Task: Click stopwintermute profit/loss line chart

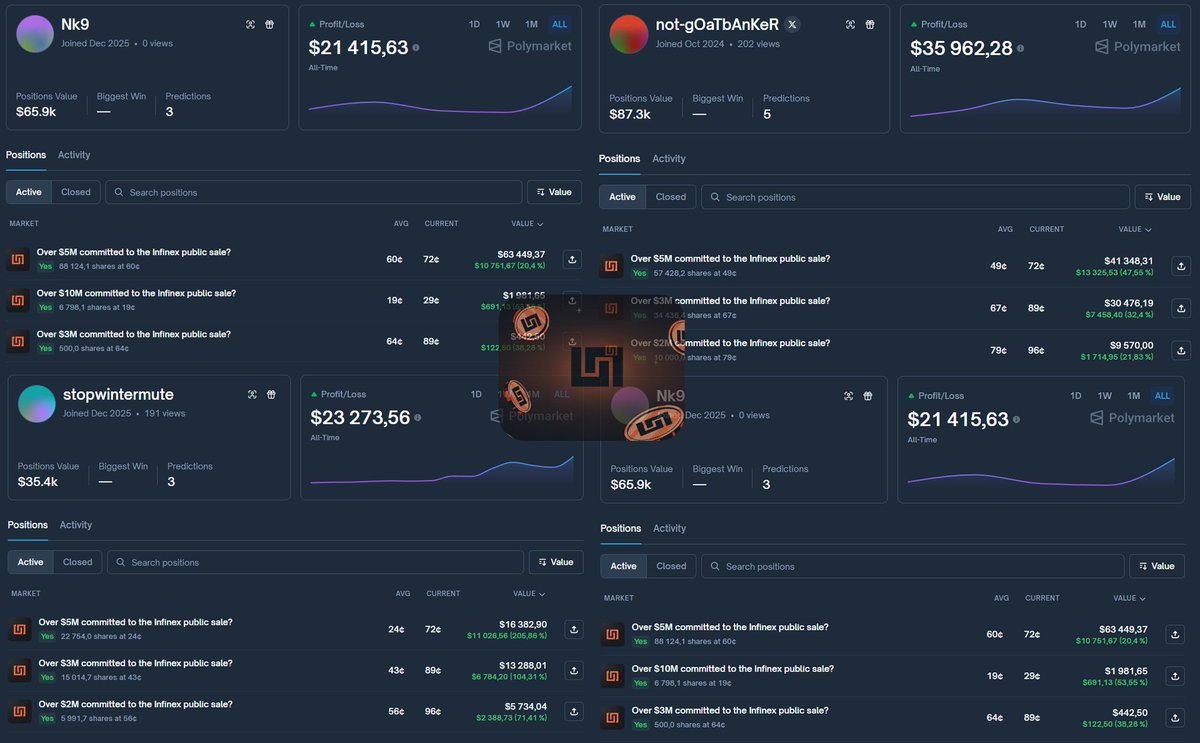Action: coord(442,471)
